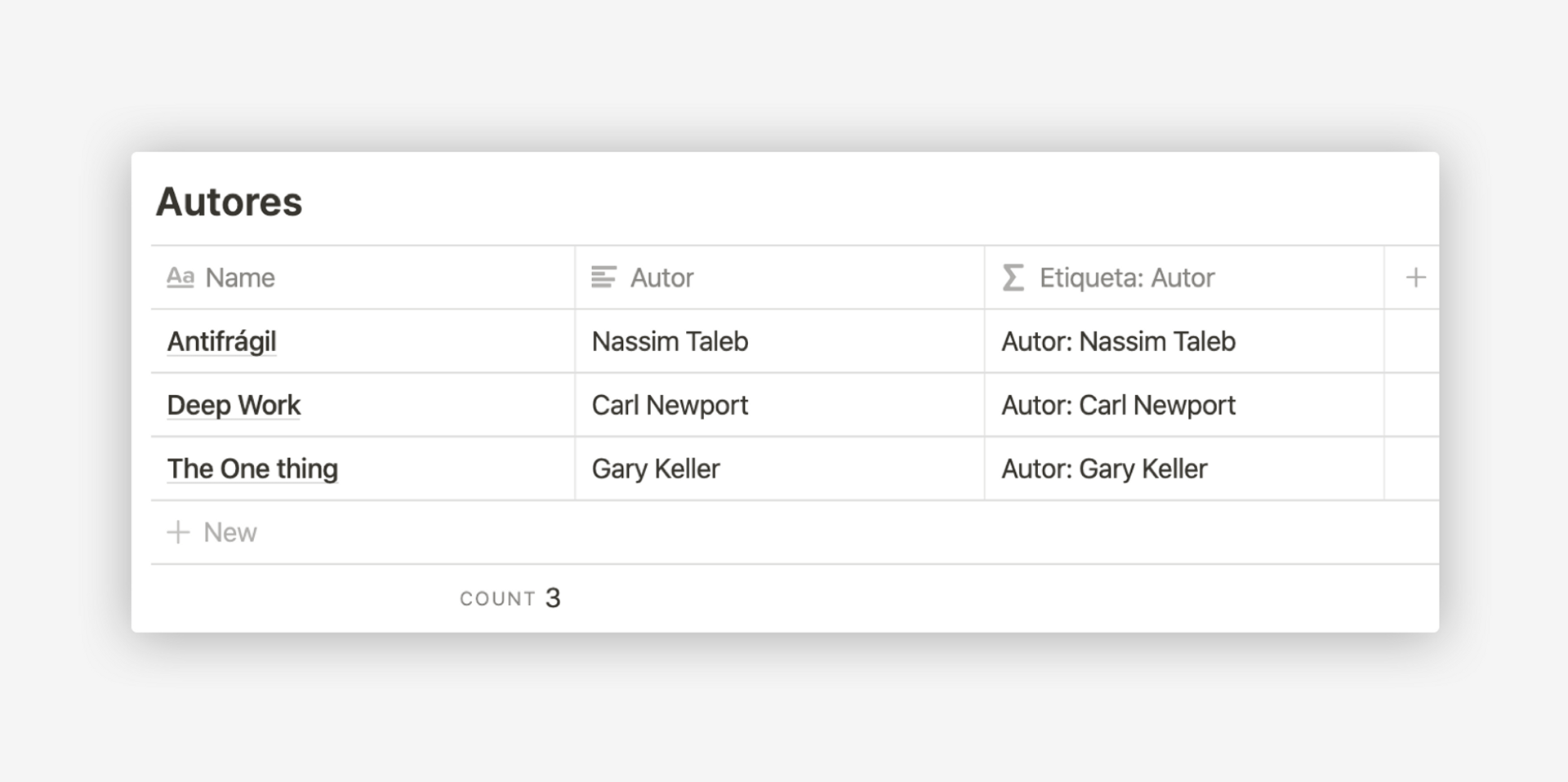Open the COUNT calculation menu
1568x782 pixels.
click(x=510, y=598)
